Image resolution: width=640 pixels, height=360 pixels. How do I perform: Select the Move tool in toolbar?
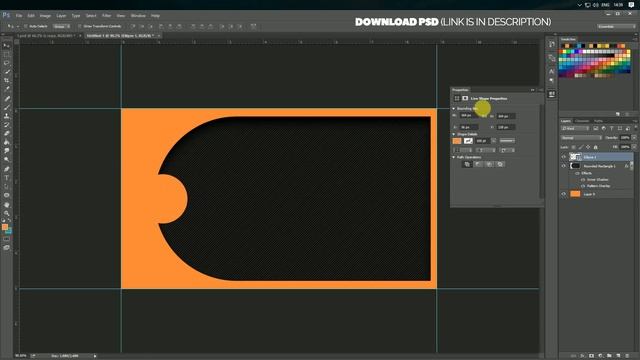coord(7,45)
